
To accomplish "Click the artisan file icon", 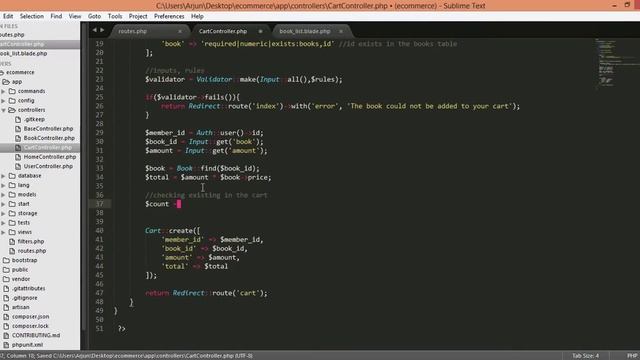I will (6, 307).
